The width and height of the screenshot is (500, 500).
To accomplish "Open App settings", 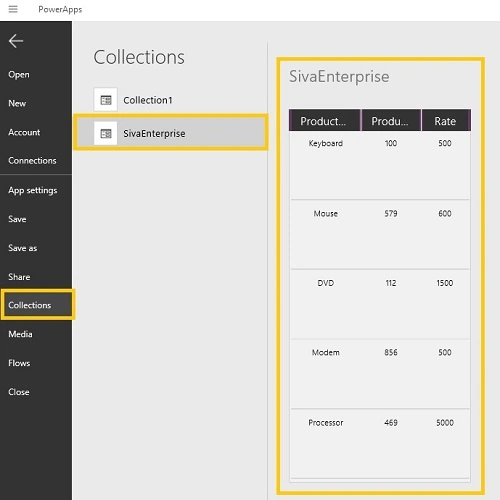I will pos(33,190).
